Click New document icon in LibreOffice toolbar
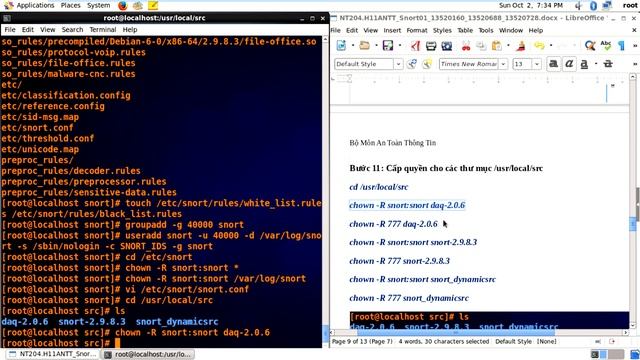 (x=341, y=45)
